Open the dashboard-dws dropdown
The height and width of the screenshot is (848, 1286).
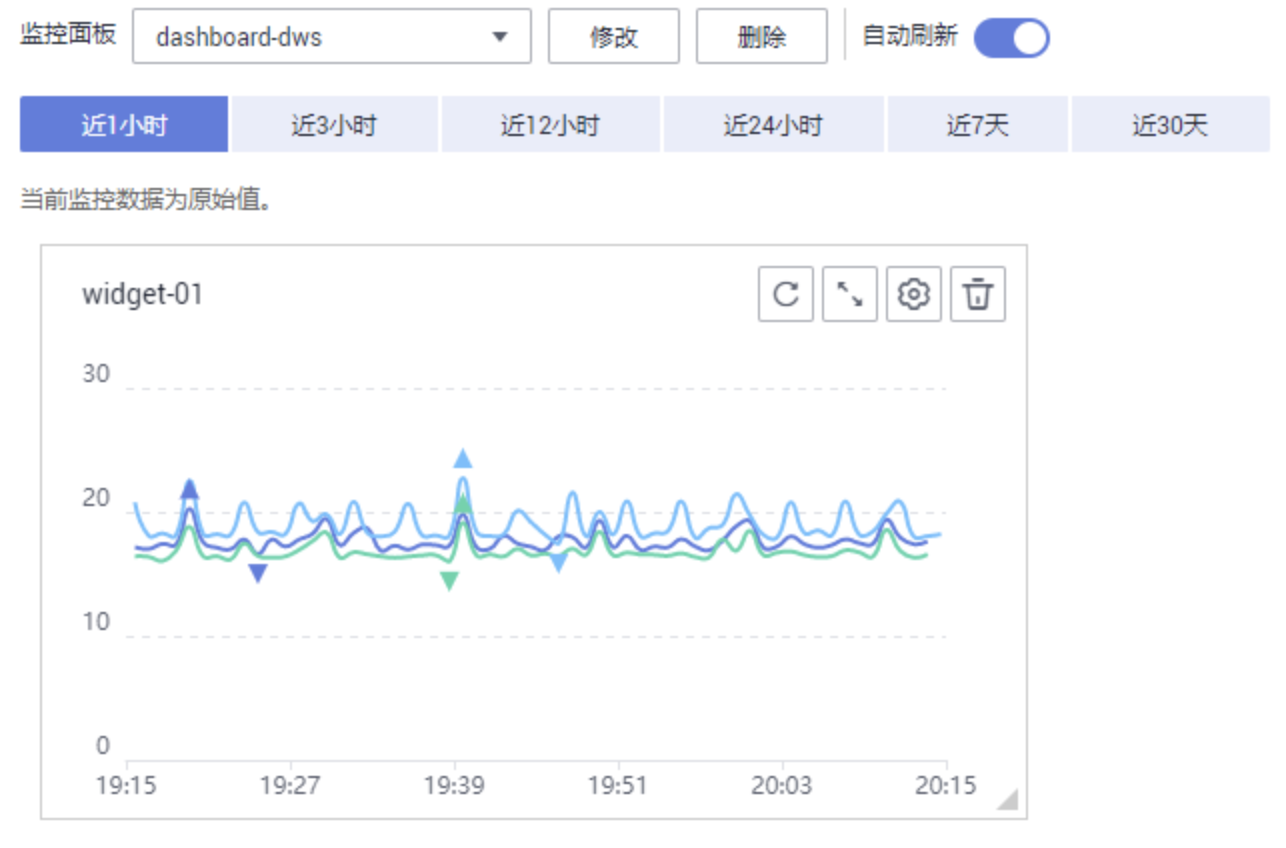pos(332,37)
